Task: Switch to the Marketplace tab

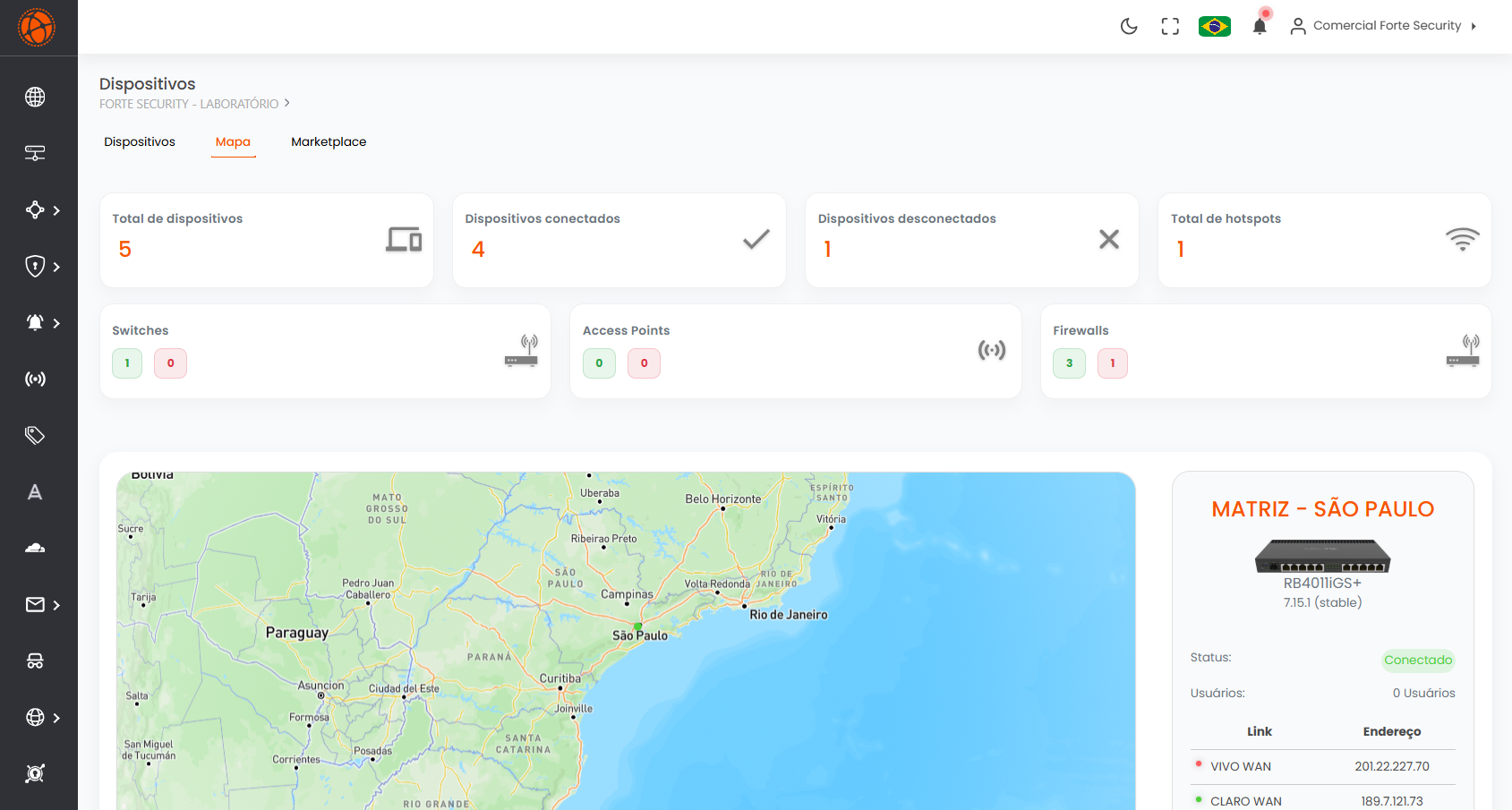Action: tap(329, 141)
